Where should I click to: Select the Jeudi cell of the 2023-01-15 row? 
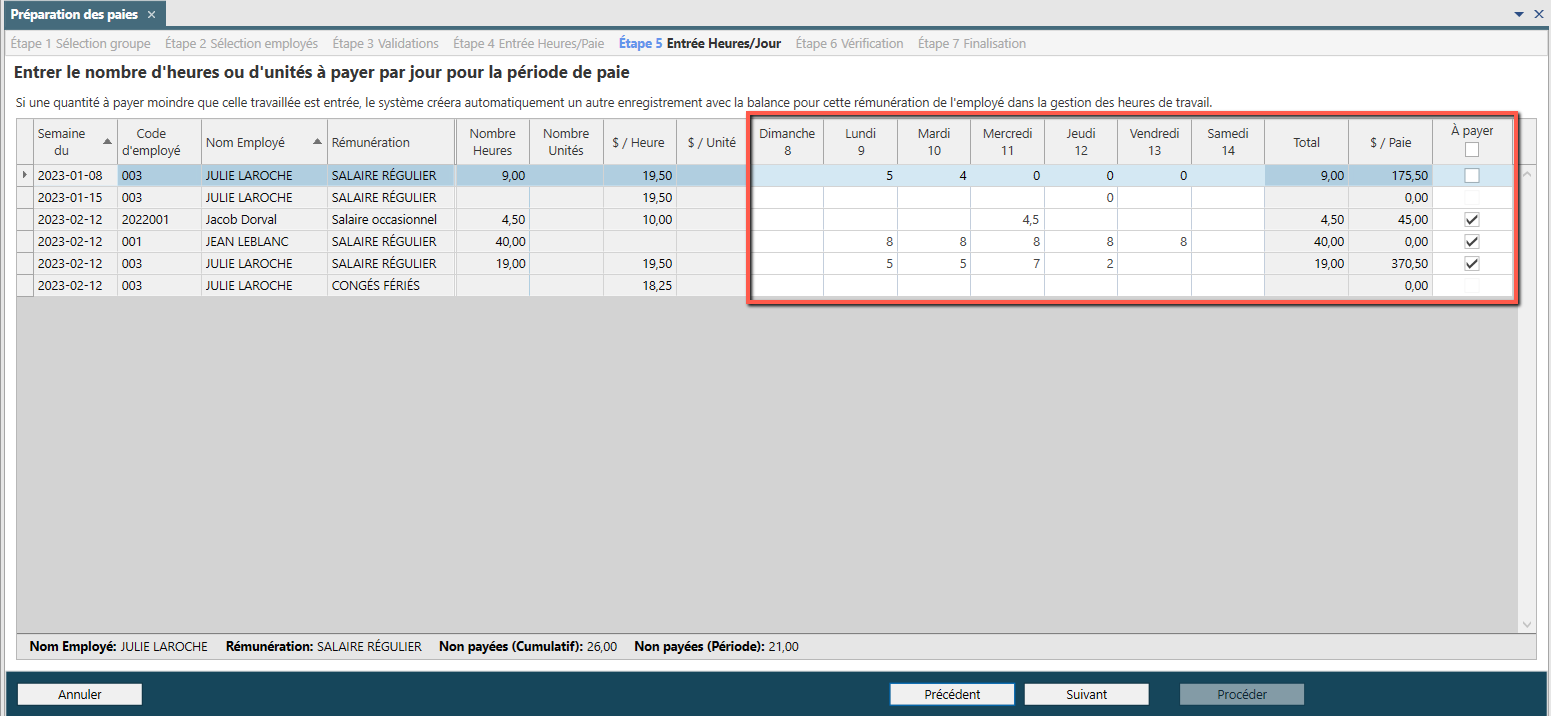pos(1081,198)
